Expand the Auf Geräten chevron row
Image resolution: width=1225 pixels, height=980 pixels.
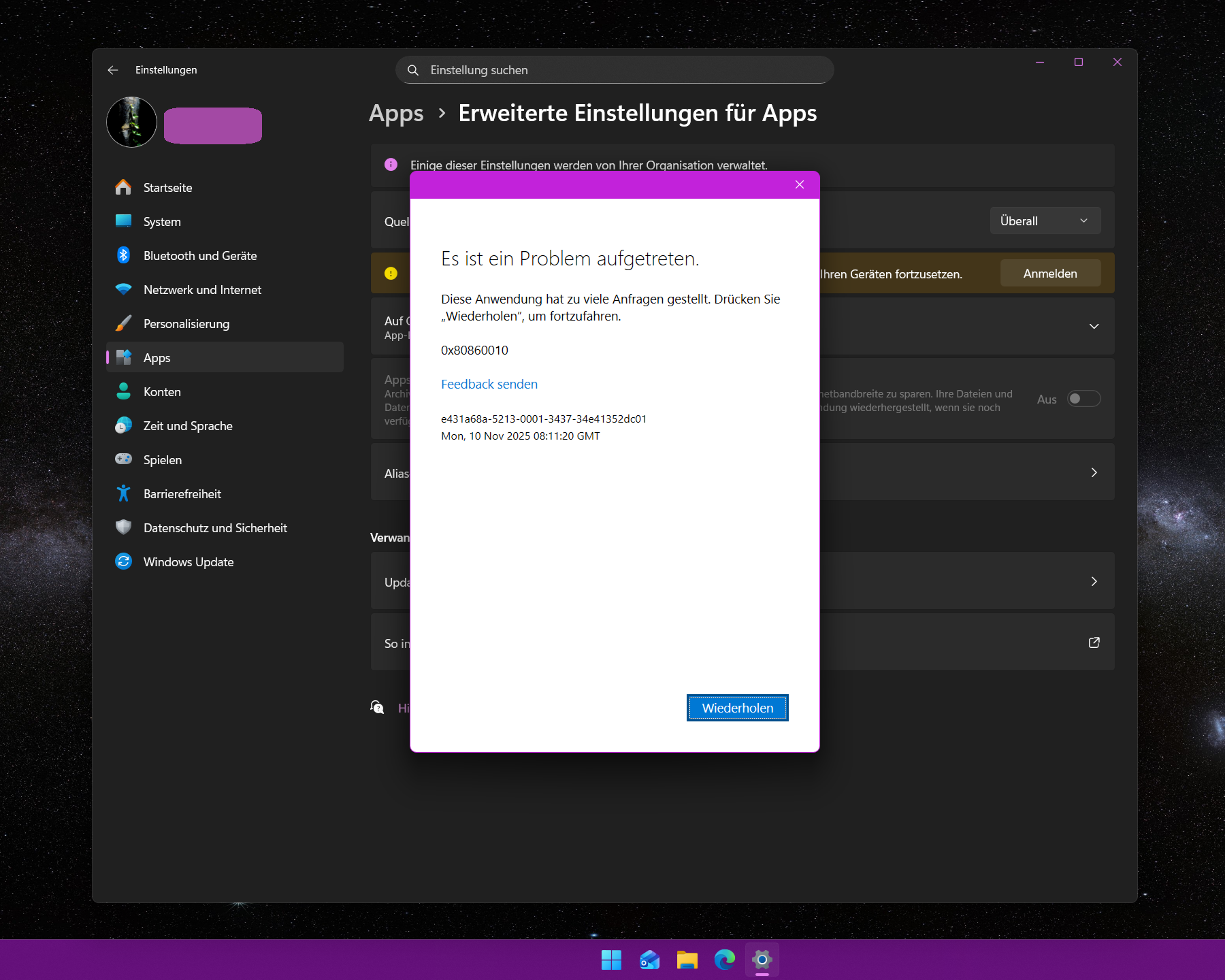[1094, 326]
